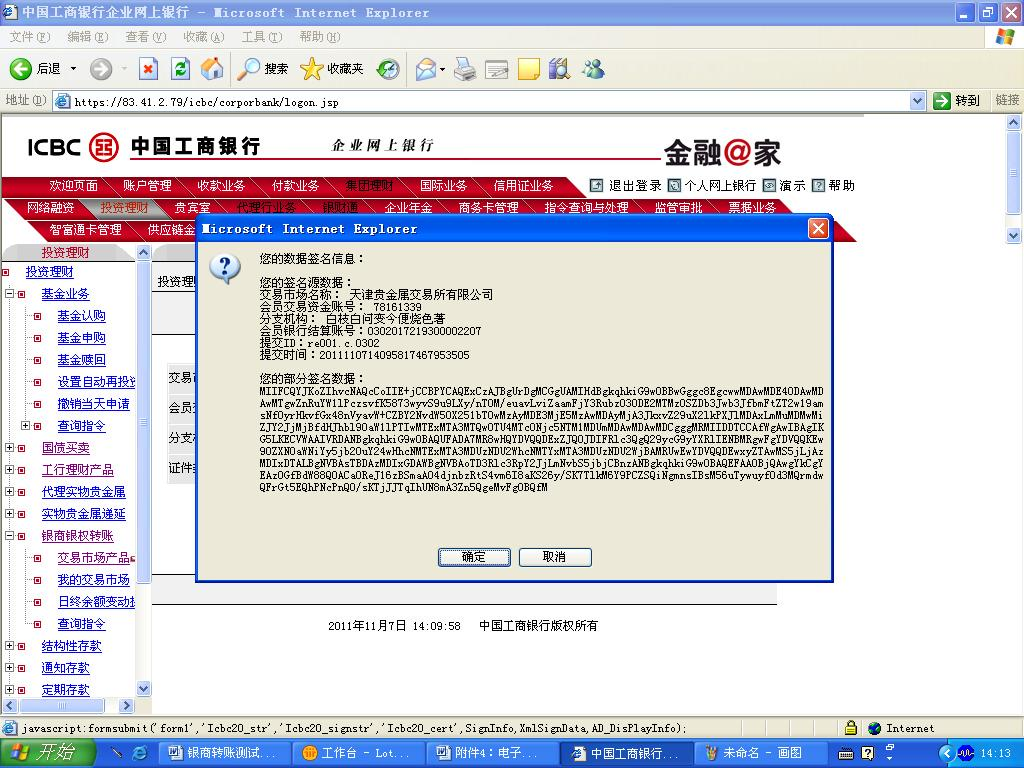Open the address bar dropdown arrow

click(x=918, y=101)
